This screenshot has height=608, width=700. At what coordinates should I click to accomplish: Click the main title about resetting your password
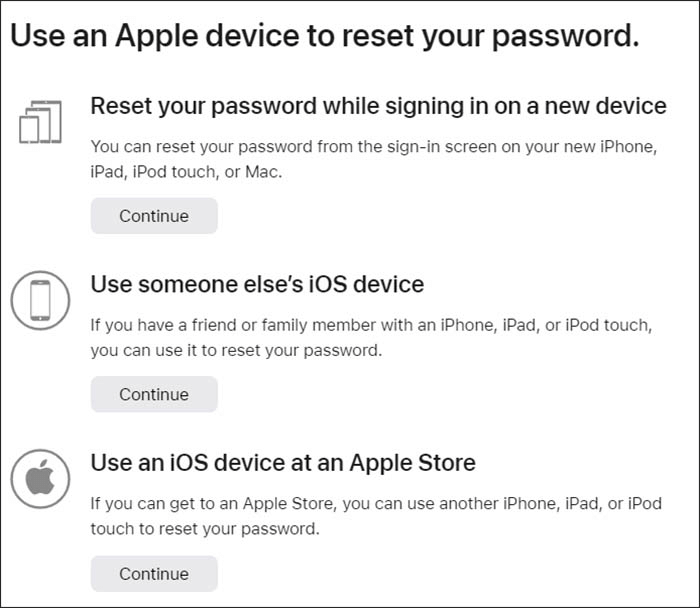click(x=324, y=37)
